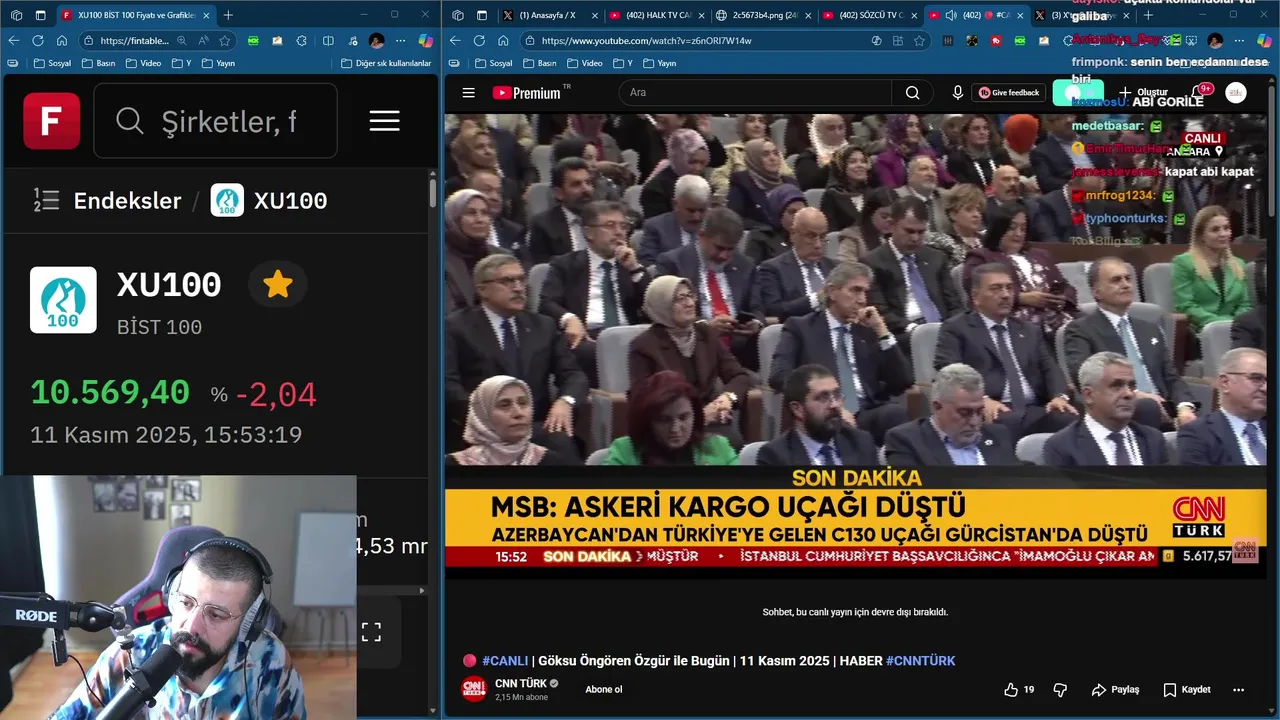
Task: Mute the playing CNN Türk tab speaker icon
Action: pos(950,15)
